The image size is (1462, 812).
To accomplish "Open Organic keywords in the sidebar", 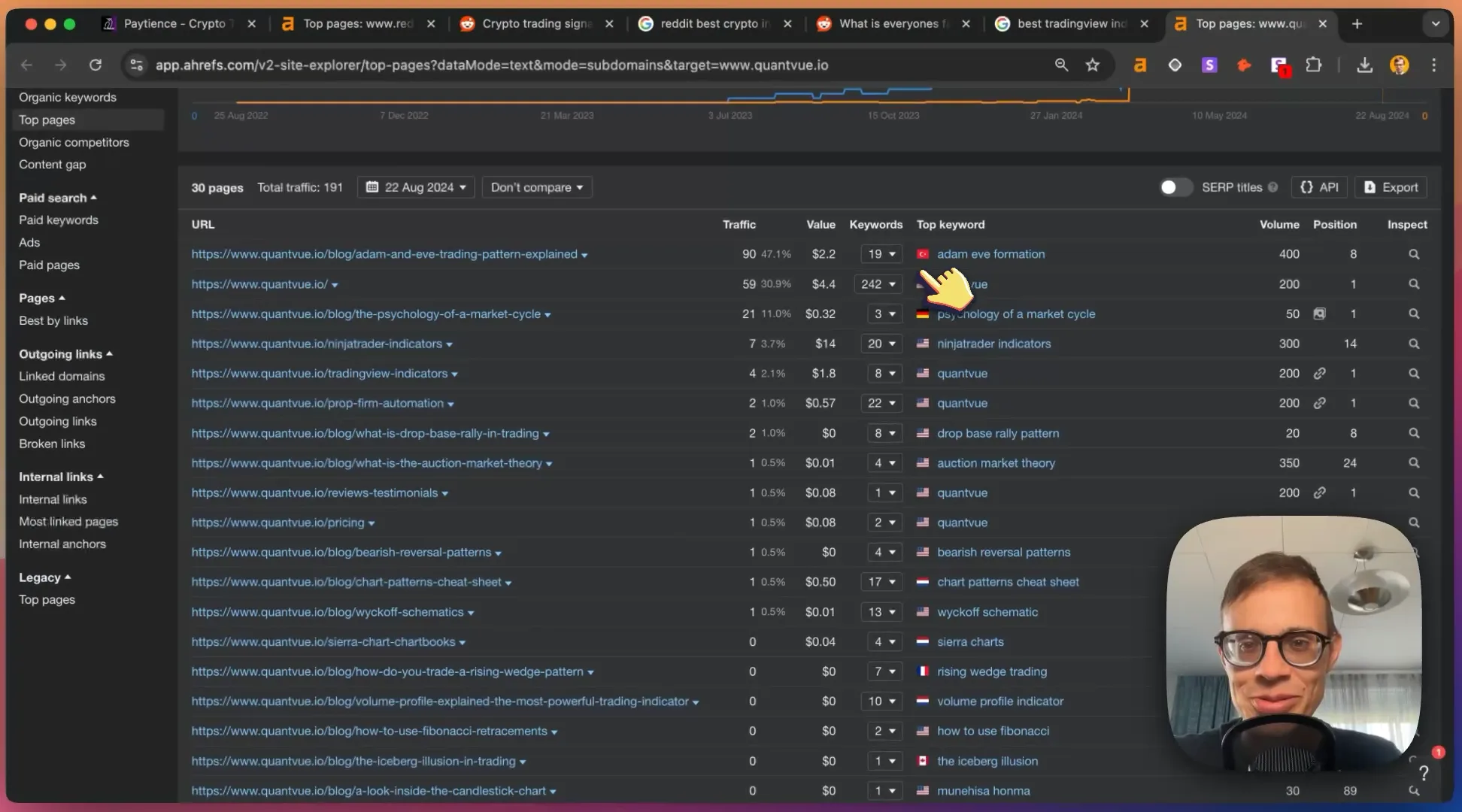I will coord(68,98).
